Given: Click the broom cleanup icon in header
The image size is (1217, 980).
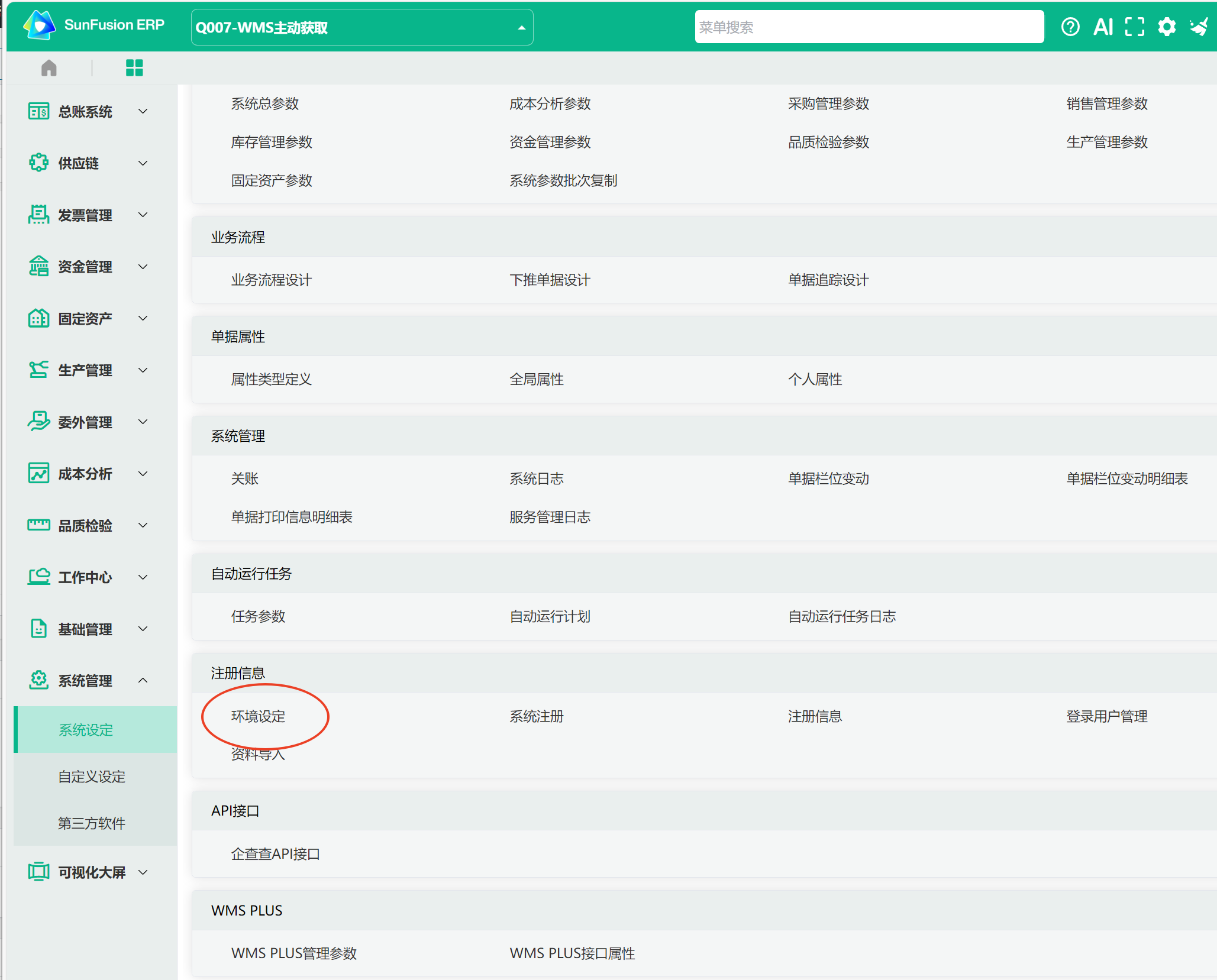Looking at the screenshot, I should (1199, 27).
